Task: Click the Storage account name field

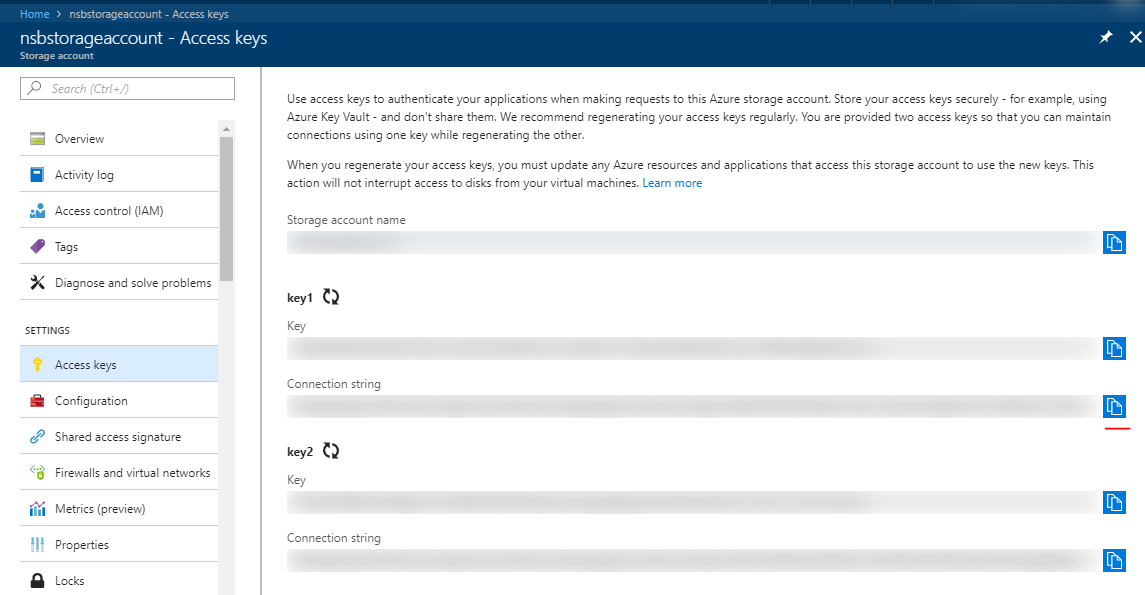Action: coord(693,242)
